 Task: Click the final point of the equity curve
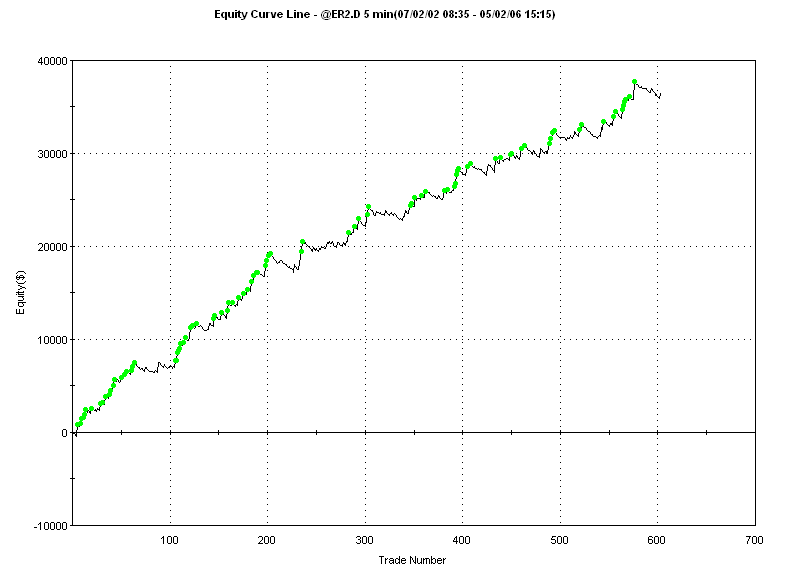click(660, 94)
